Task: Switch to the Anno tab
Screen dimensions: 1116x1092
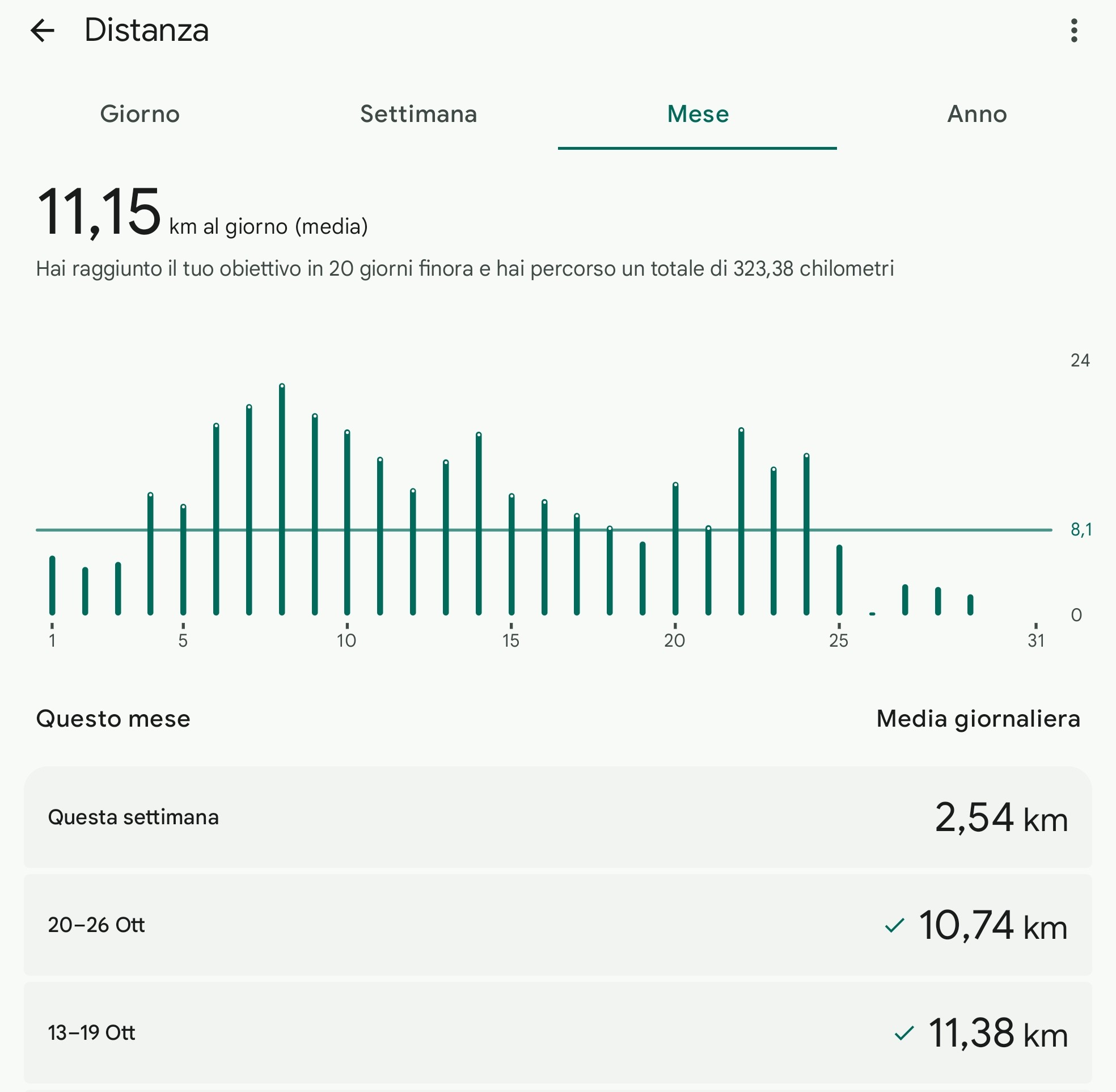Action: click(x=976, y=114)
